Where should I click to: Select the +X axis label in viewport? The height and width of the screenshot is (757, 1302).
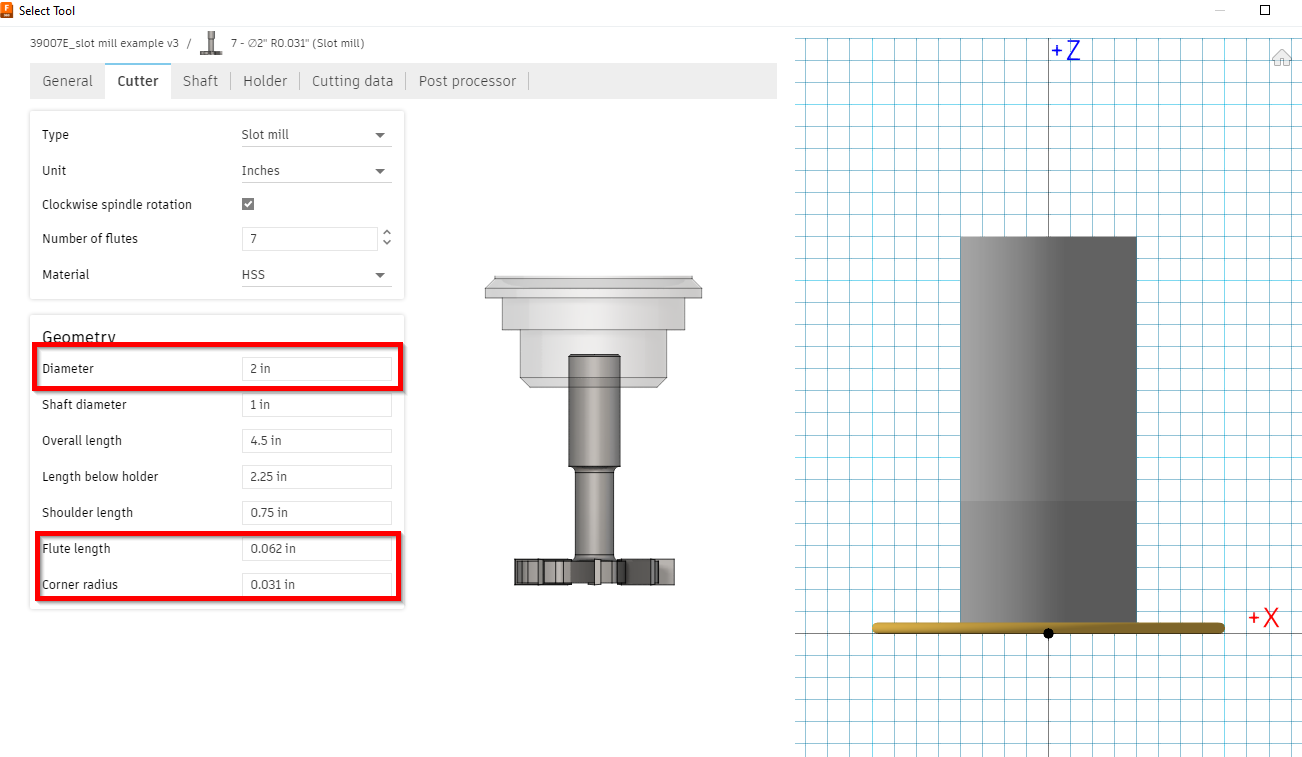pos(1264,617)
